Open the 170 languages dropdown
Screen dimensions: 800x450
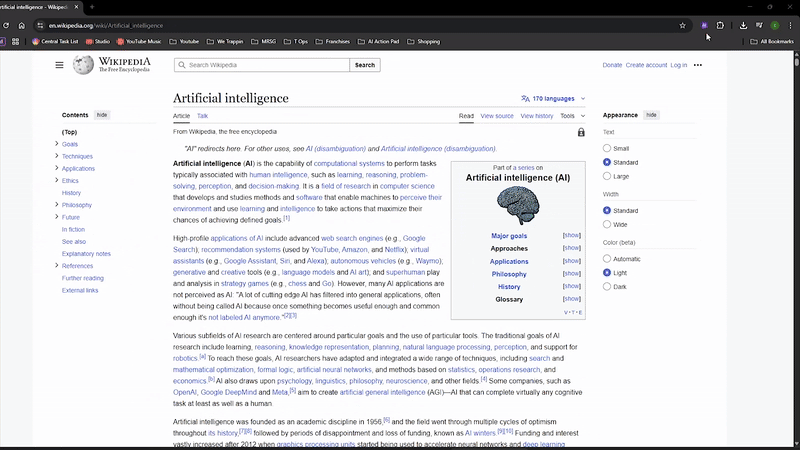pyautogui.click(x=553, y=99)
